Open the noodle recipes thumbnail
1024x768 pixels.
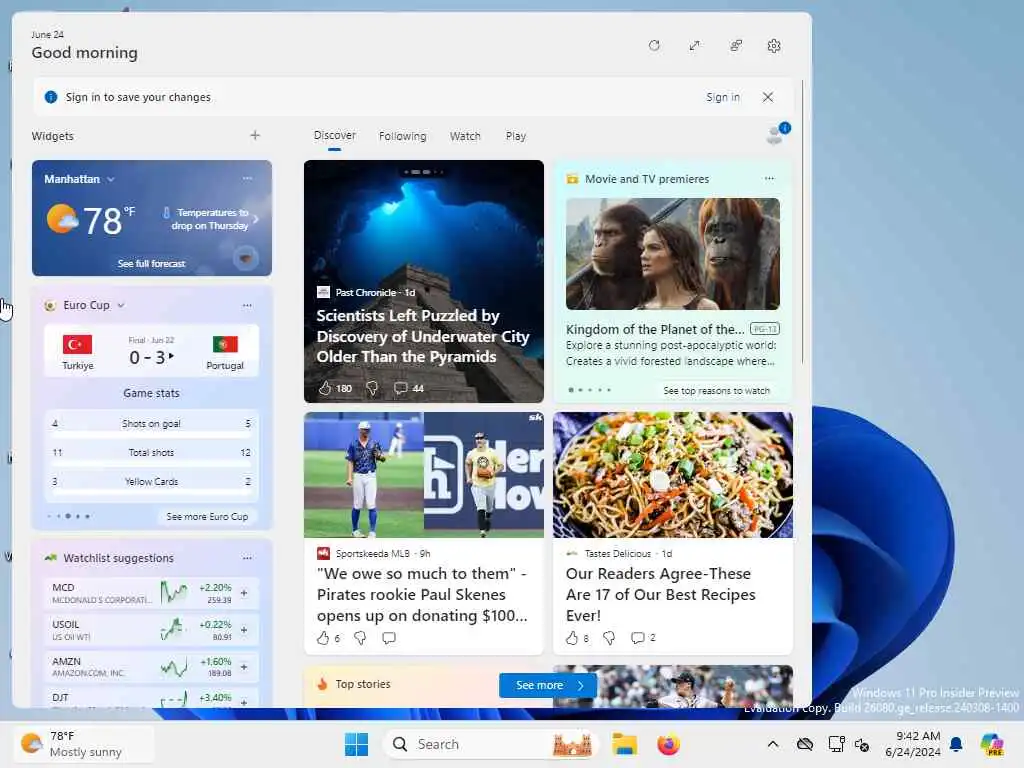[673, 475]
